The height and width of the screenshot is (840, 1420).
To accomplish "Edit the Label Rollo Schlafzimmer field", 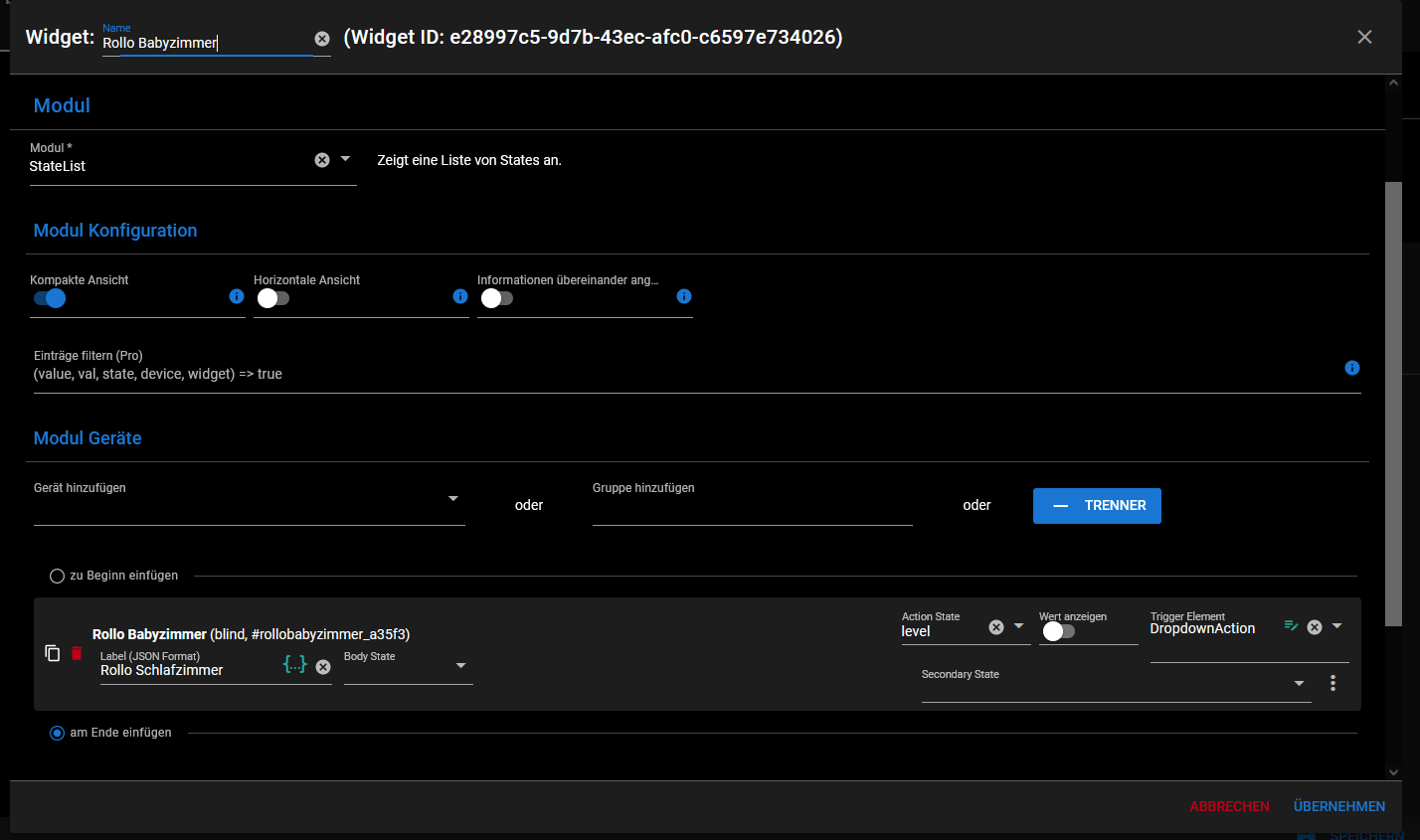I will (x=189, y=670).
